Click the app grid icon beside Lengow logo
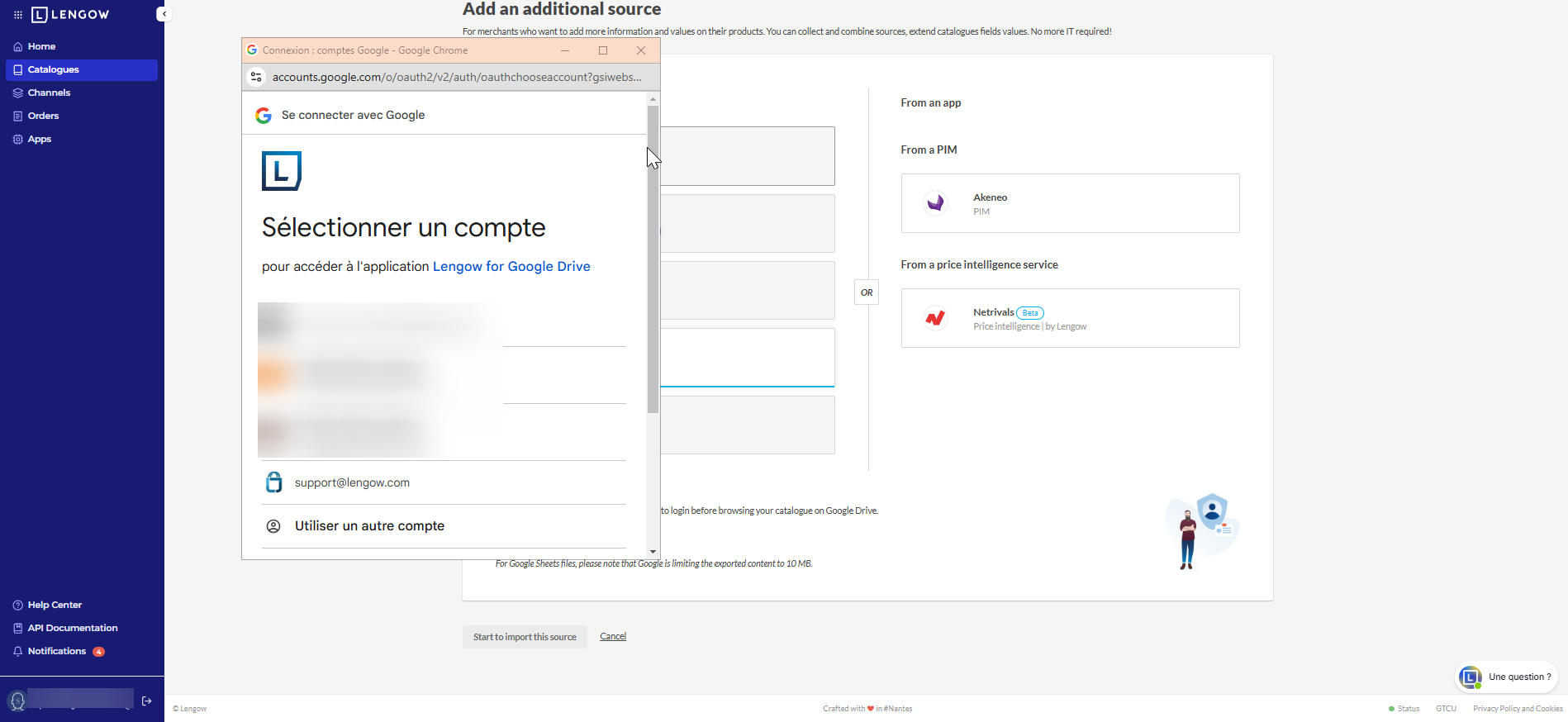The width and height of the screenshot is (1568, 722). (x=18, y=15)
